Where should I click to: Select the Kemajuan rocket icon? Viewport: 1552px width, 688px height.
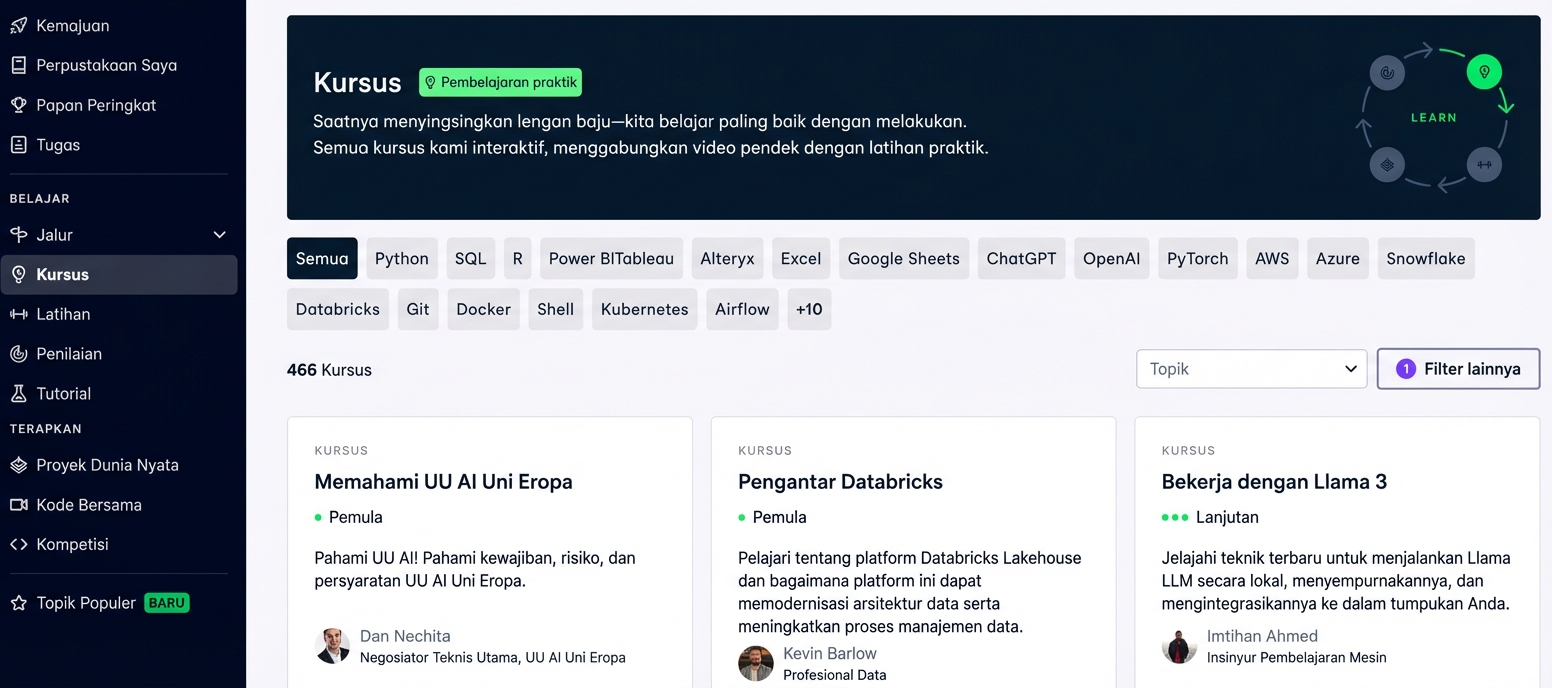[18, 25]
